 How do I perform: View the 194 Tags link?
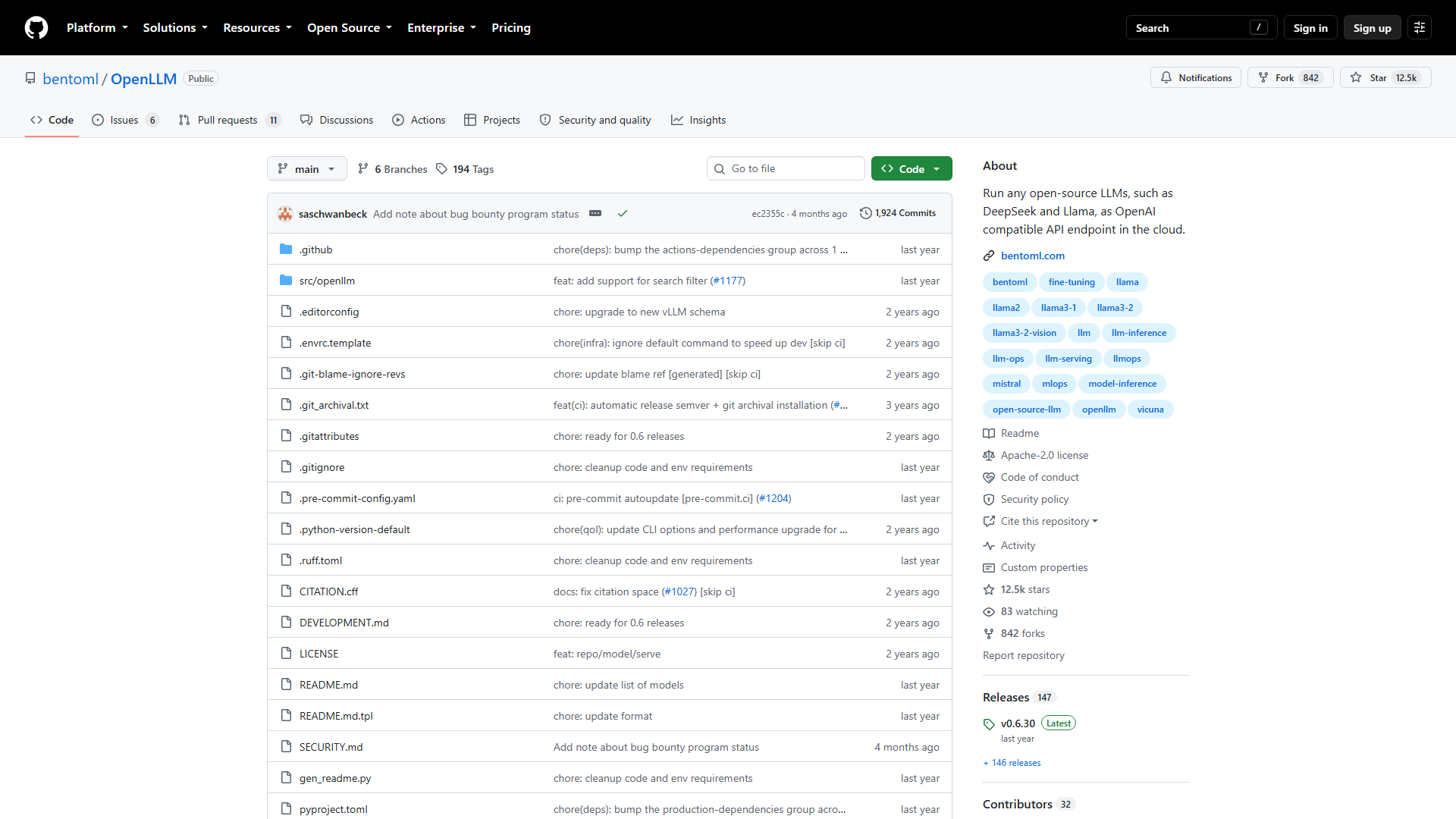(465, 169)
